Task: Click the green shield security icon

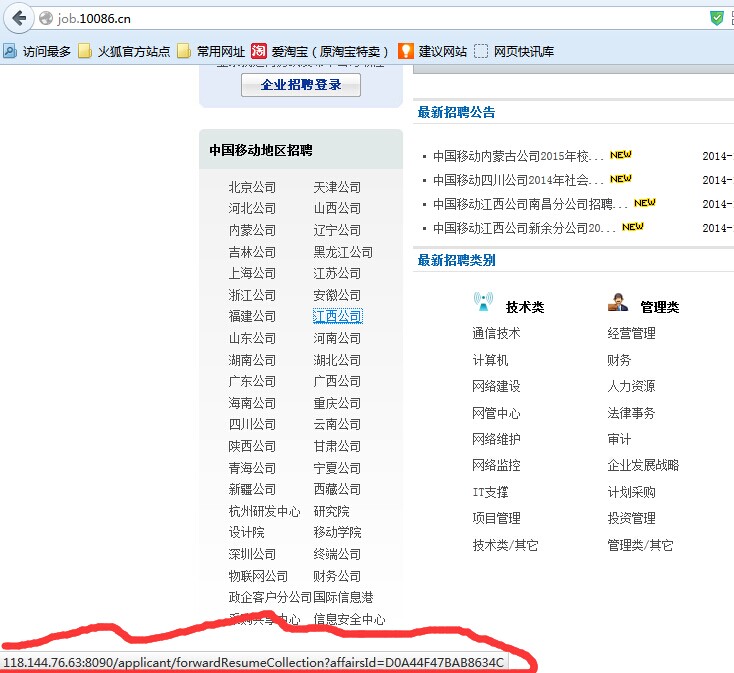Action: pyautogui.click(x=716, y=18)
